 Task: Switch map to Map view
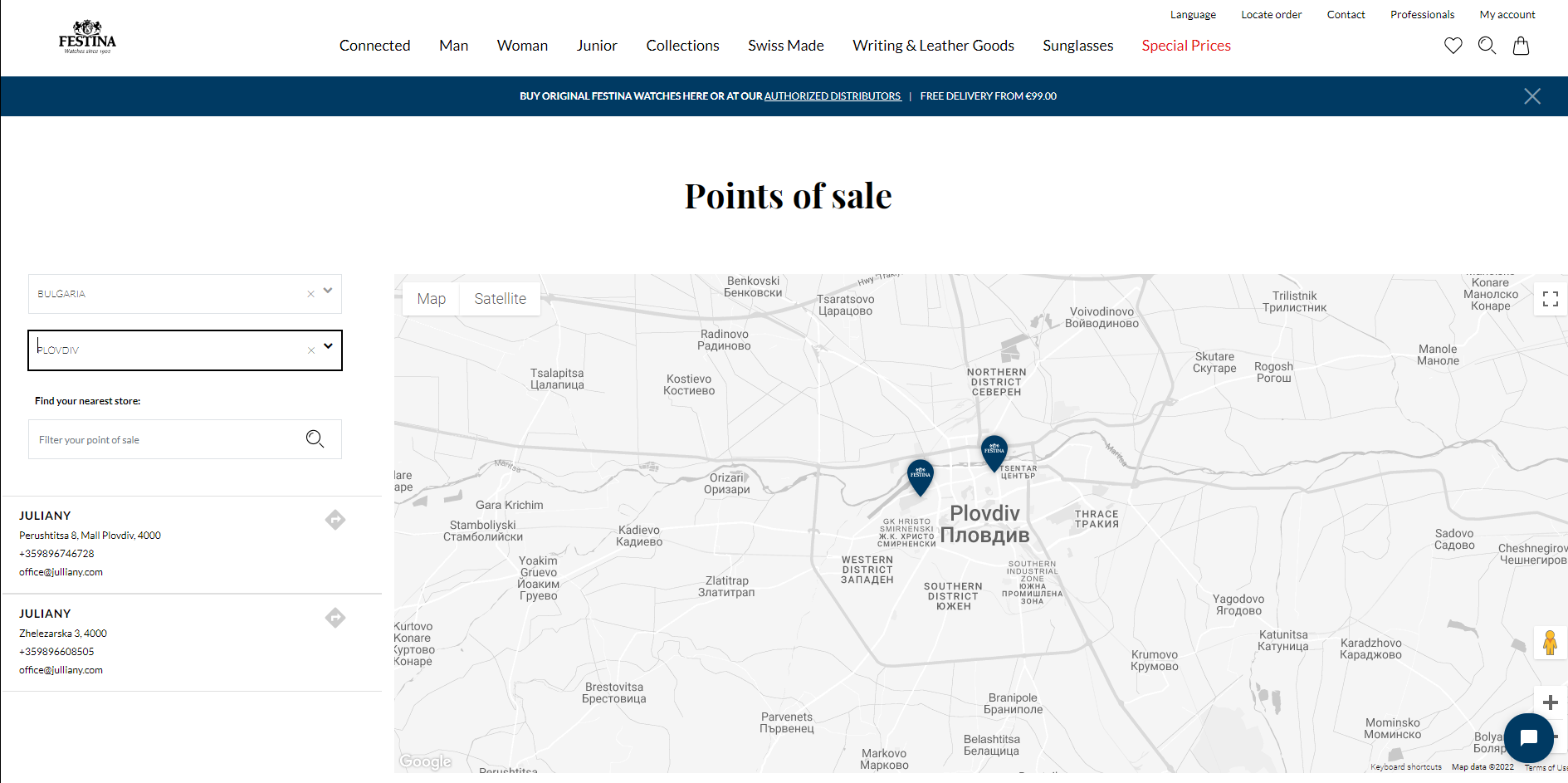pos(431,299)
